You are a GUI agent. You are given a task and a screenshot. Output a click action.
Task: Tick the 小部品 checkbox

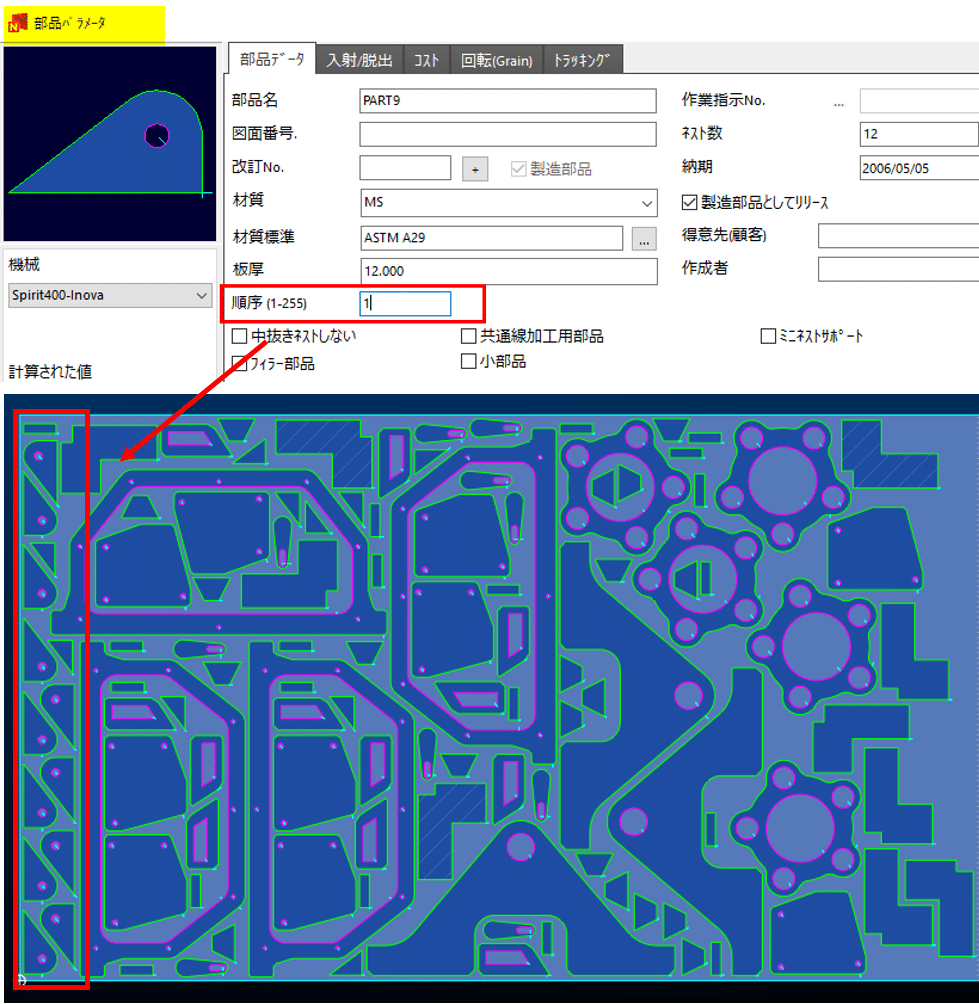coord(469,362)
